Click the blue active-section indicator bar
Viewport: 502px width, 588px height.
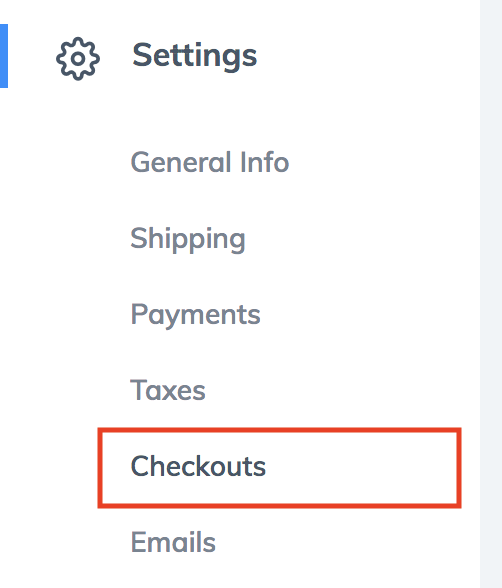click(x=4, y=56)
